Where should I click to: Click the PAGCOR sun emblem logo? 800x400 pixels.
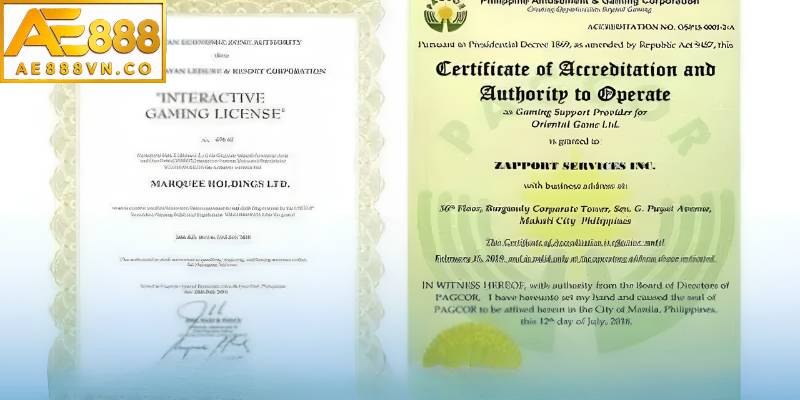tap(445, 15)
